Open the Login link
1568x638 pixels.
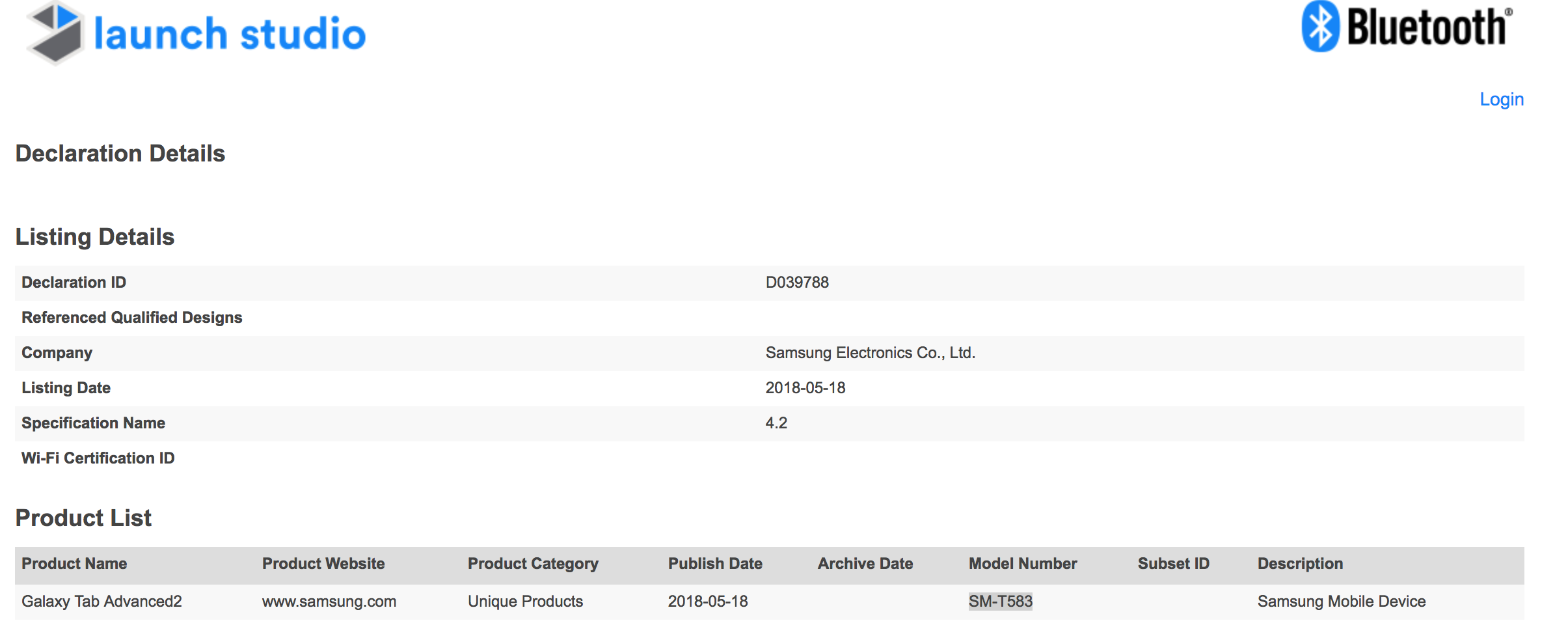click(1501, 99)
